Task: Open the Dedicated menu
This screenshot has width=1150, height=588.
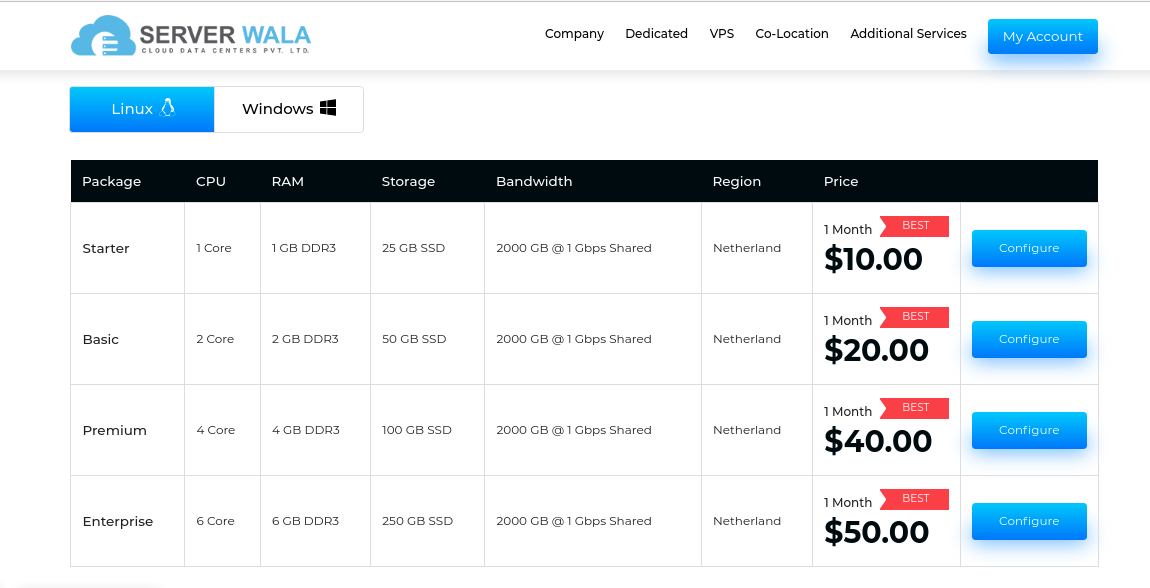Action: click(656, 34)
